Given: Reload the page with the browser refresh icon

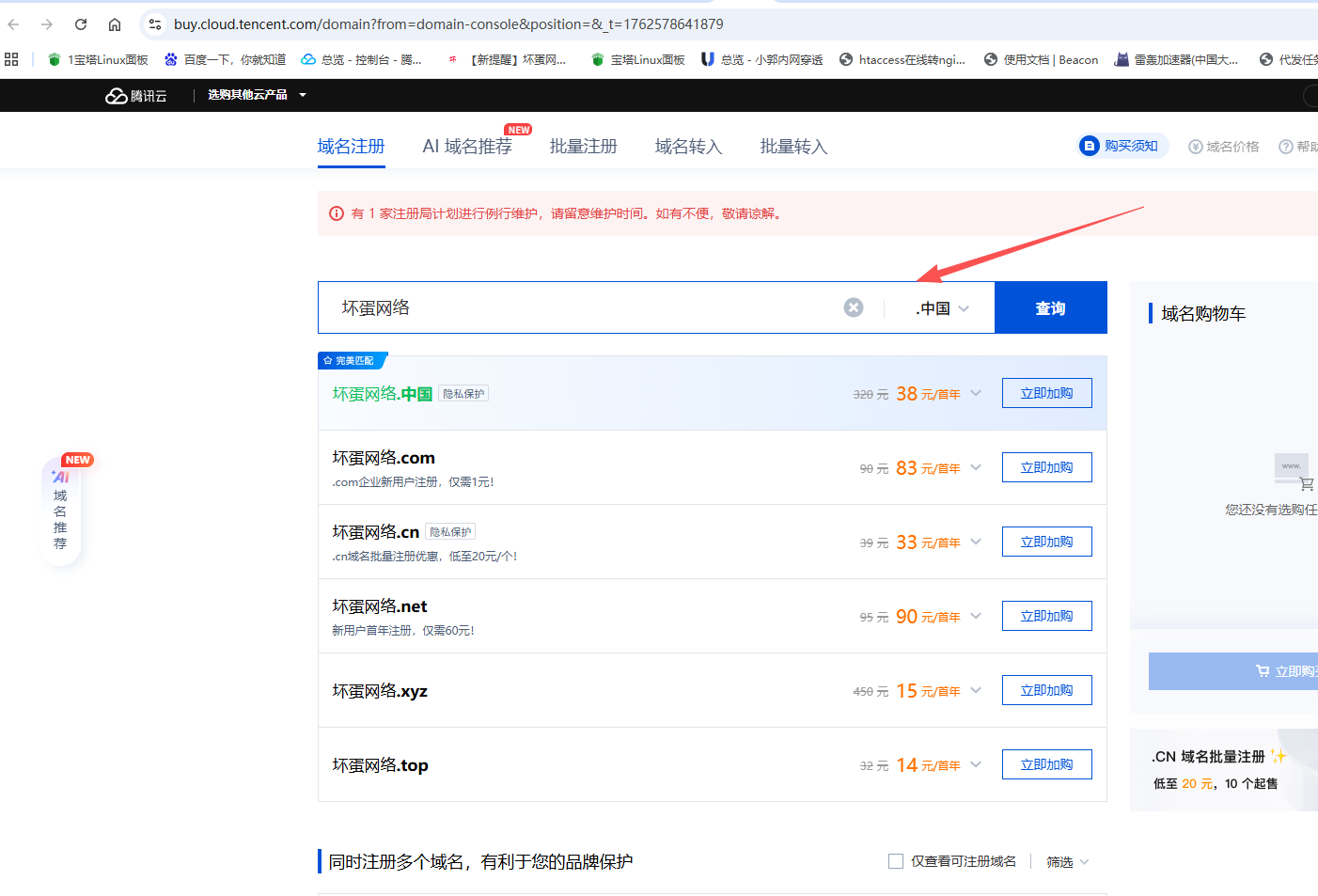Looking at the screenshot, I should (81, 24).
